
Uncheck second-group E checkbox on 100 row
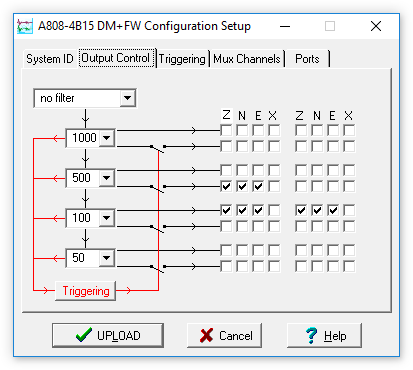333,210
